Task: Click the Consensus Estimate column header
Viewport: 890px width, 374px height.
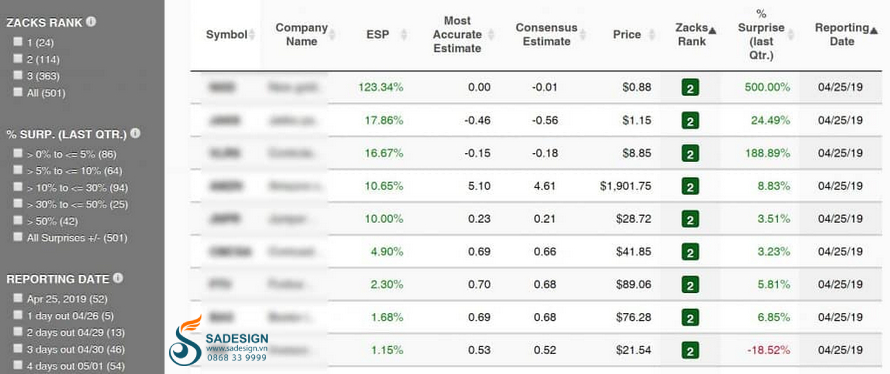Action: (546, 35)
